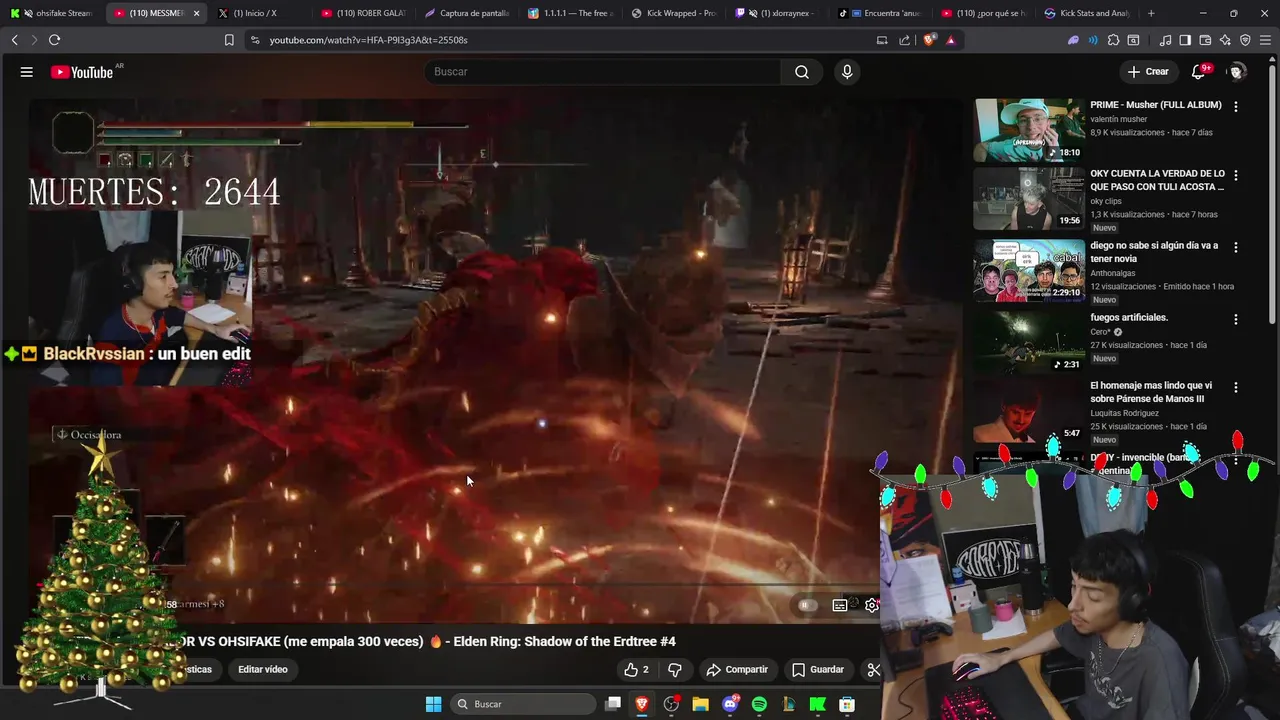
Task: Open Brave main hamburger menu
Action: pos(1266,40)
